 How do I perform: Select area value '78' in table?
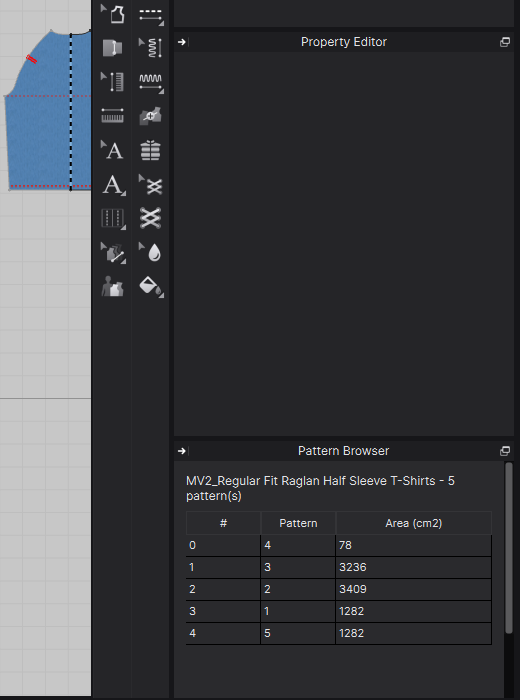tap(414, 546)
